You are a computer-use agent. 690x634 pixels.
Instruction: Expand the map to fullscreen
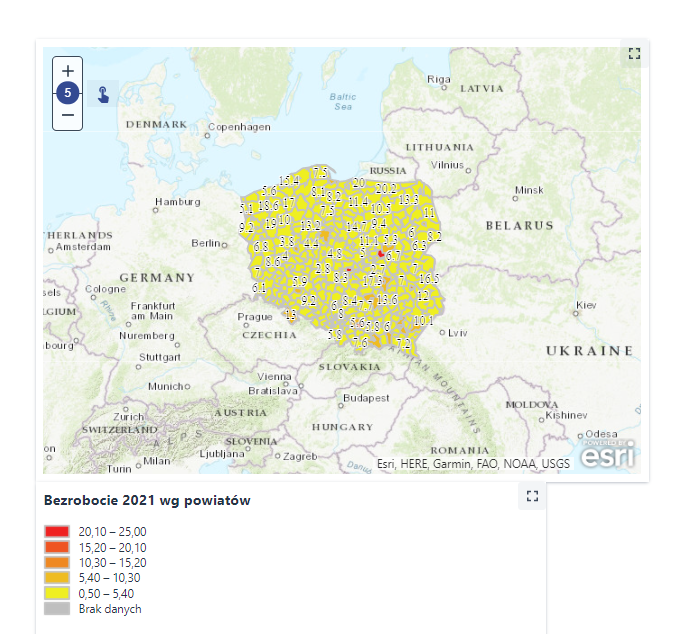click(633, 54)
